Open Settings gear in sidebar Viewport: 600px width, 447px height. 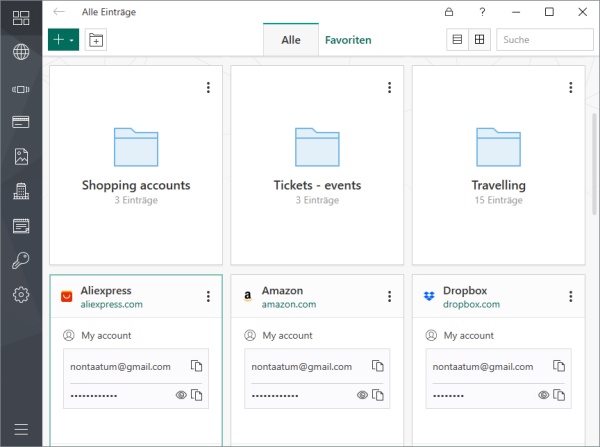[21, 295]
